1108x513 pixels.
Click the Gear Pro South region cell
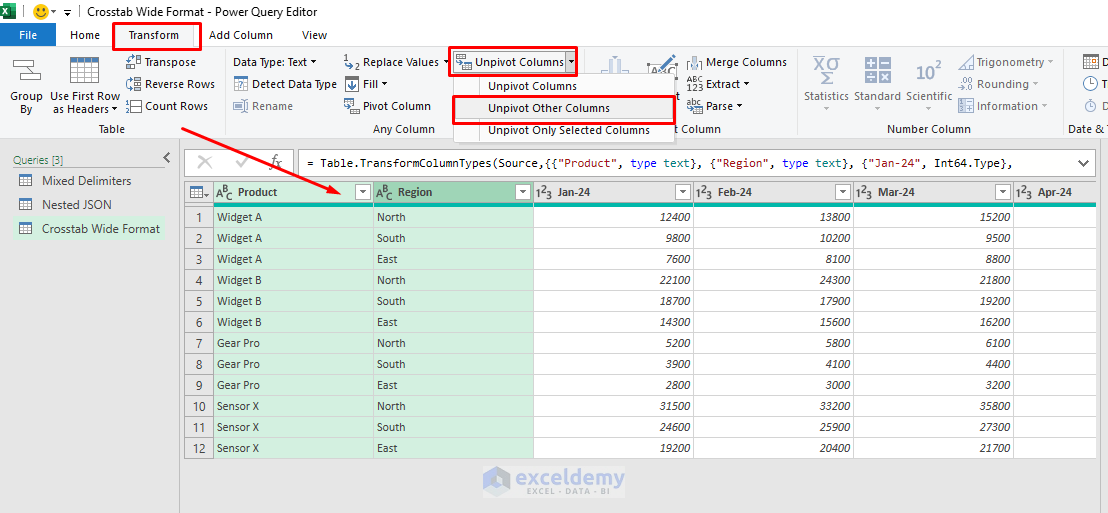(454, 365)
